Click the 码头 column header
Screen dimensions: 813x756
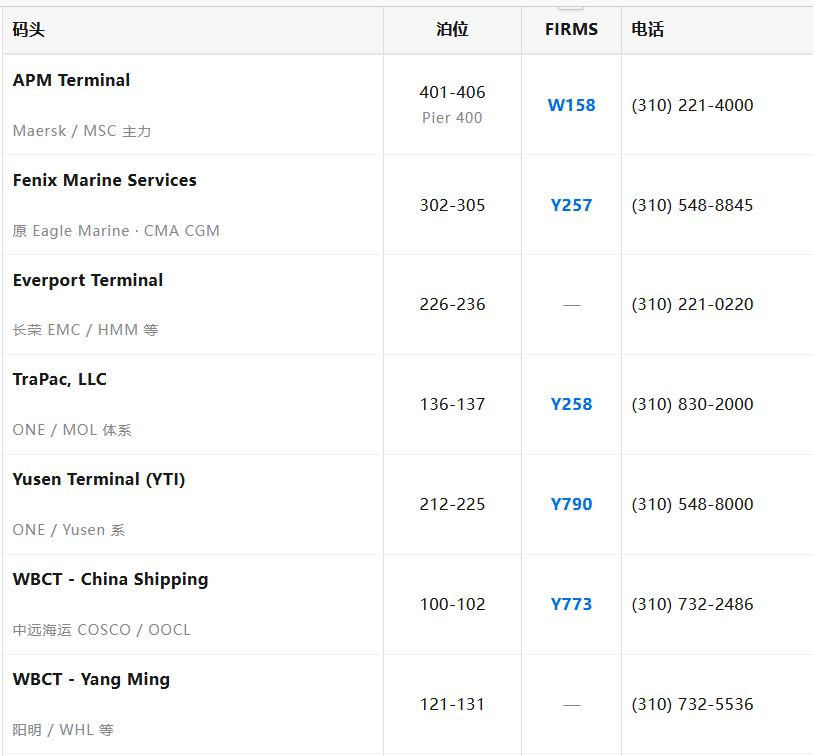(29, 30)
